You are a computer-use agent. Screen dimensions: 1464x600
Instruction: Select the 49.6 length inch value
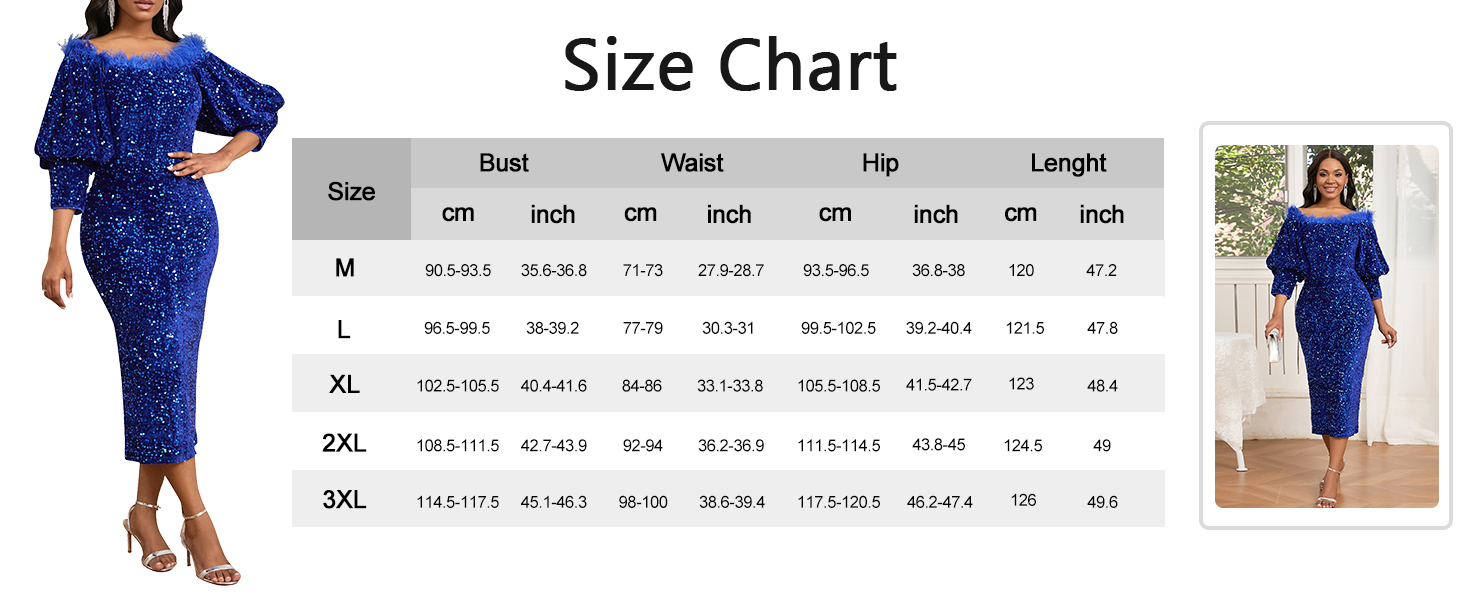[x=1102, y=502]
